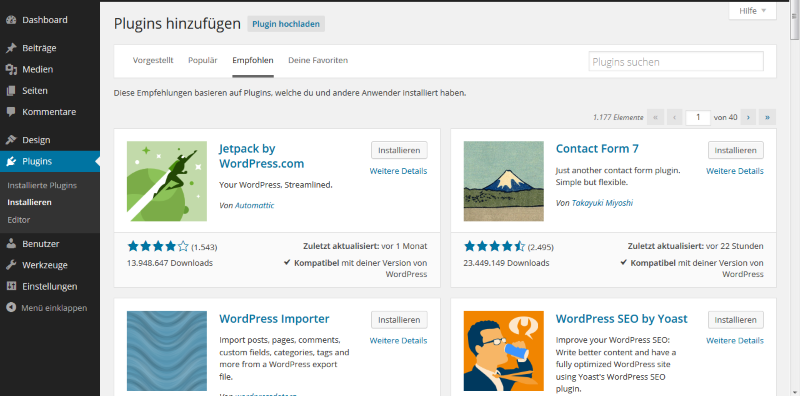Open the WordPress Importer title link
Screen dimensions: 800x396
pos(274,319)
